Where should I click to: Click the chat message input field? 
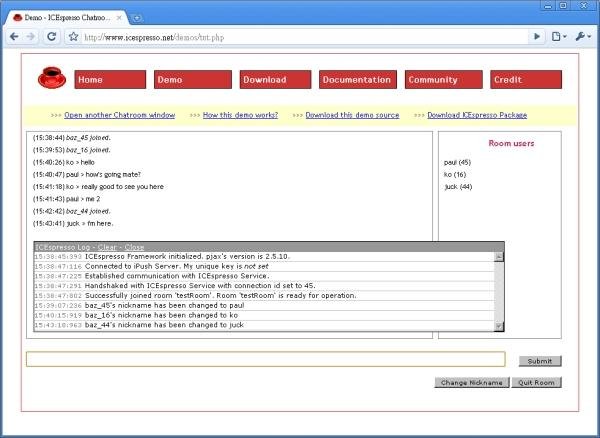pos(266,359)
